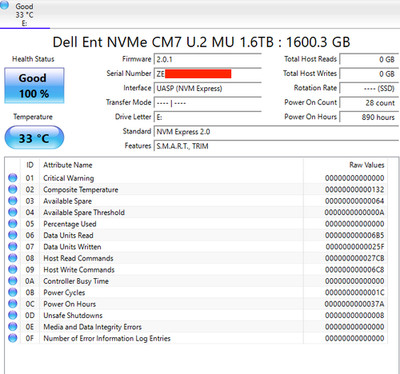Click raw value 000000000027CB

[355, 258]
